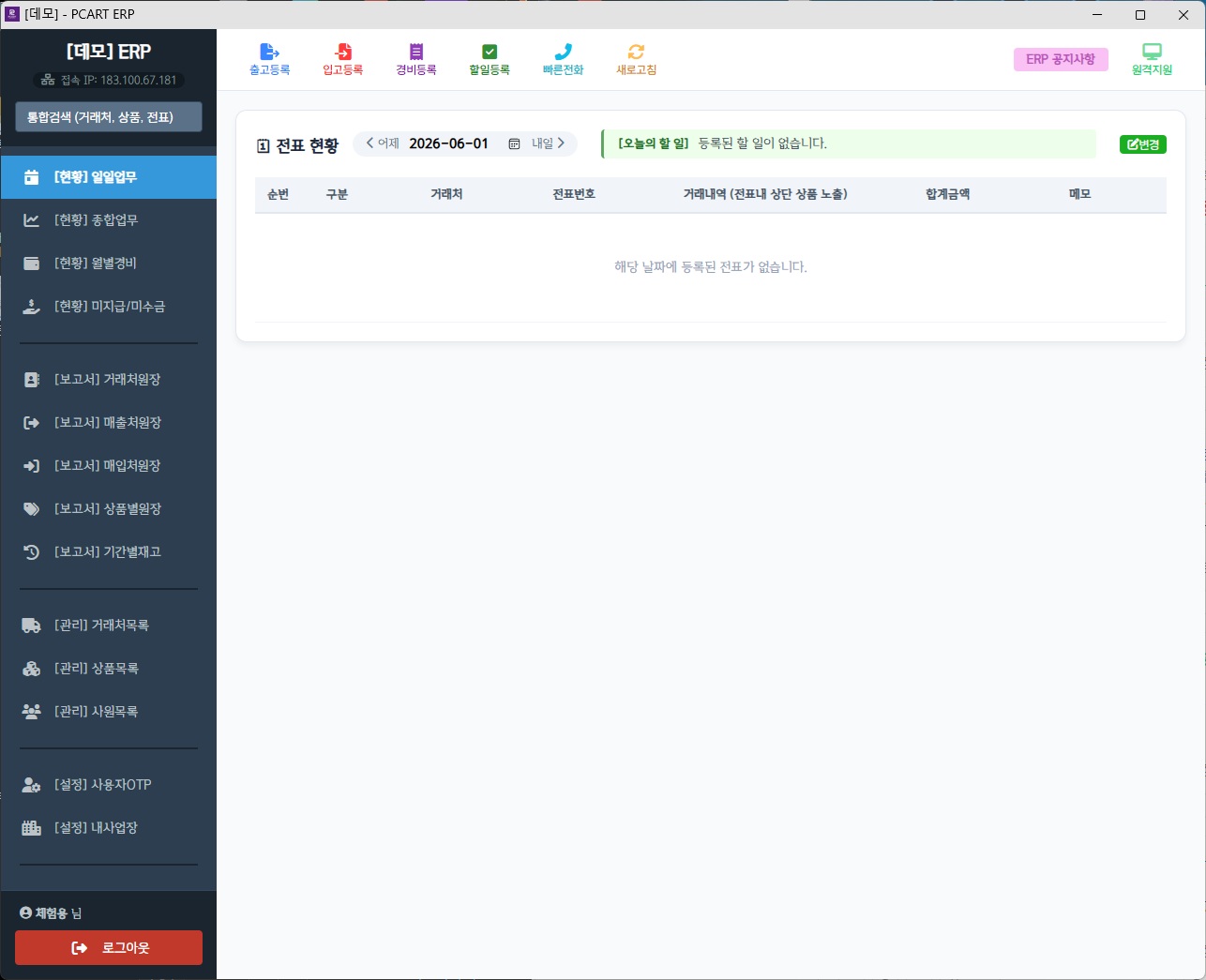Click the 상품별원장 tags icon
This screenshot has height=980, width=1206.
(x=31, y=509)
